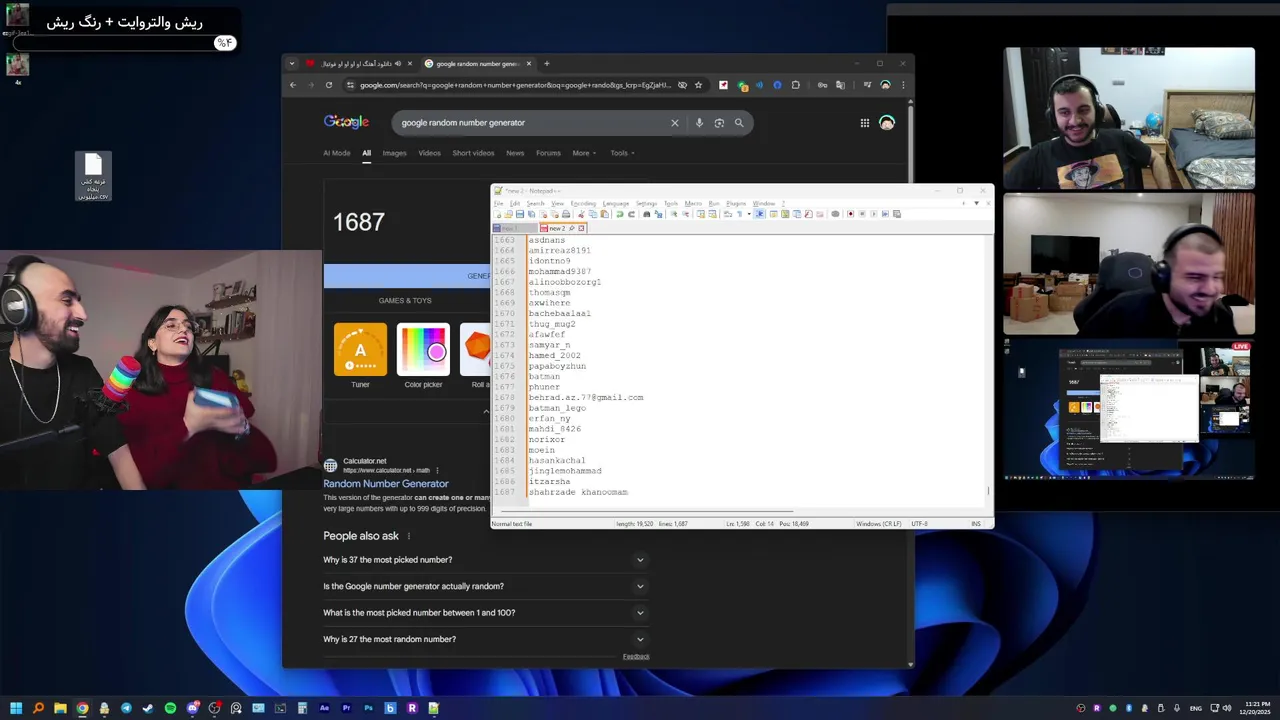This screenshot has height=720, width=1280.
Task: Click line 'behrad.az.77@gmail.com' in Notepad++
Action: 586,398
